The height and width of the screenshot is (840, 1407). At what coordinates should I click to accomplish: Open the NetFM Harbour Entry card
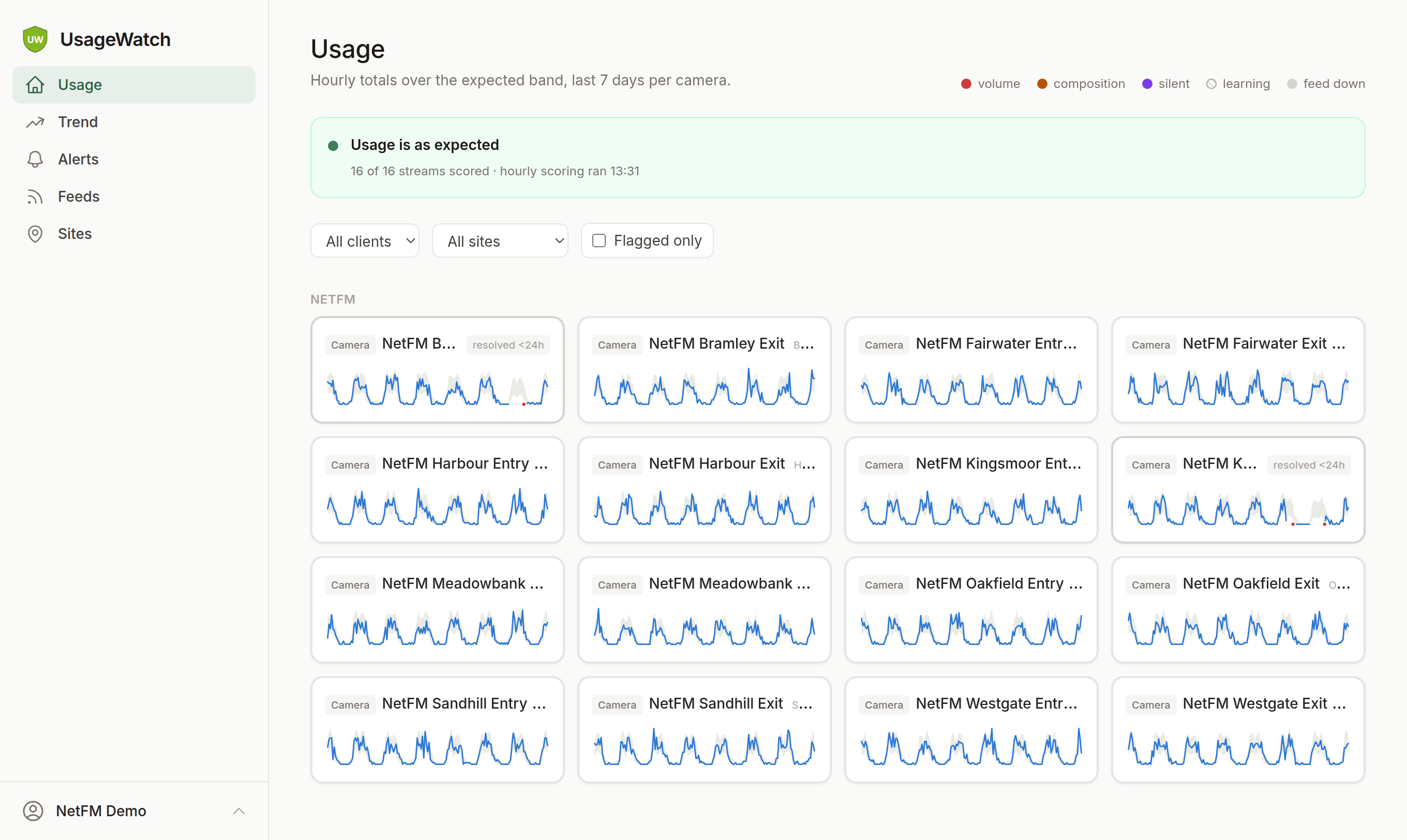(x=438, y=490)
